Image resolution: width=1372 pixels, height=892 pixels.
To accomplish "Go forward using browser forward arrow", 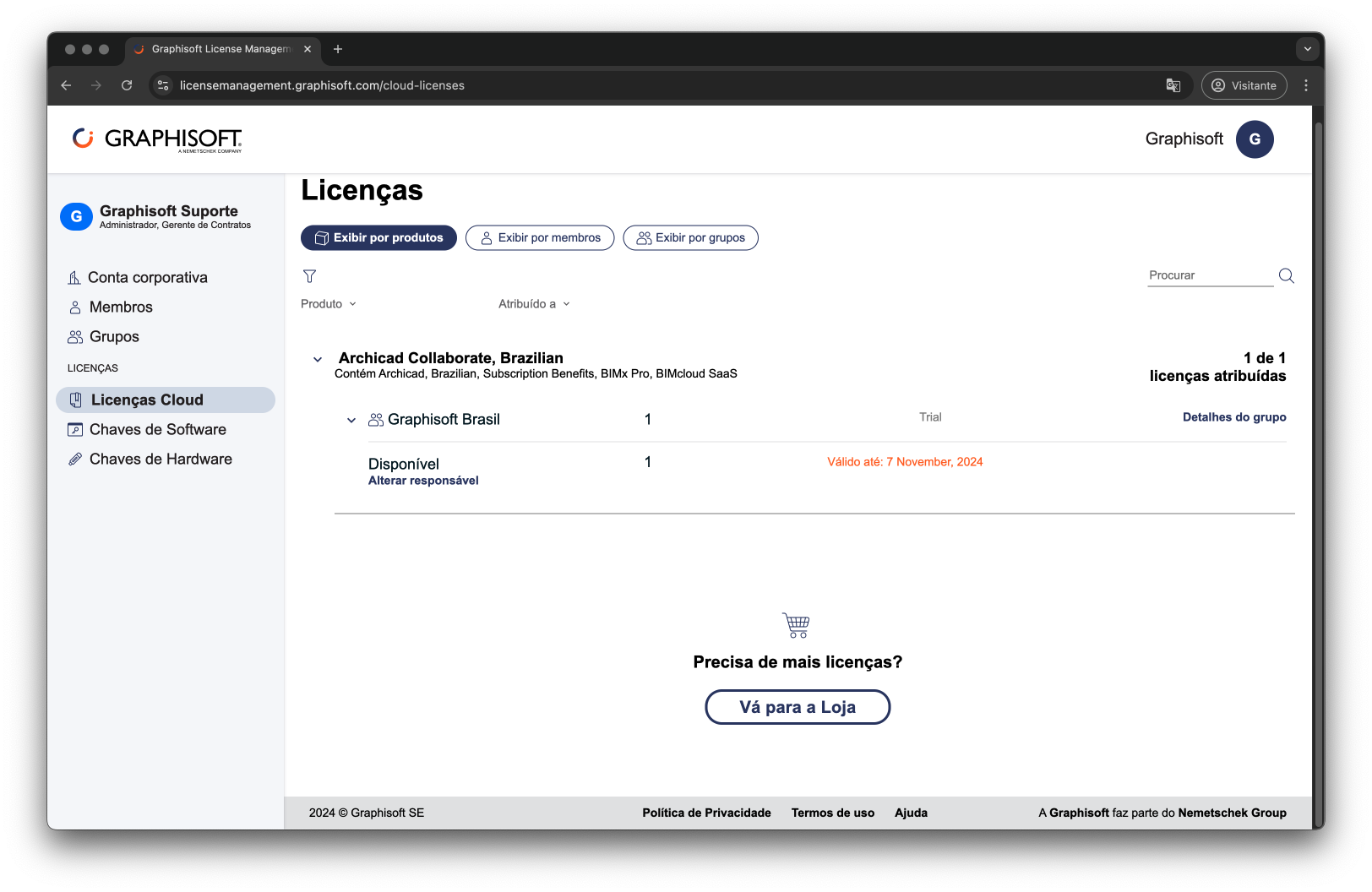I will (x=96, y=85).
